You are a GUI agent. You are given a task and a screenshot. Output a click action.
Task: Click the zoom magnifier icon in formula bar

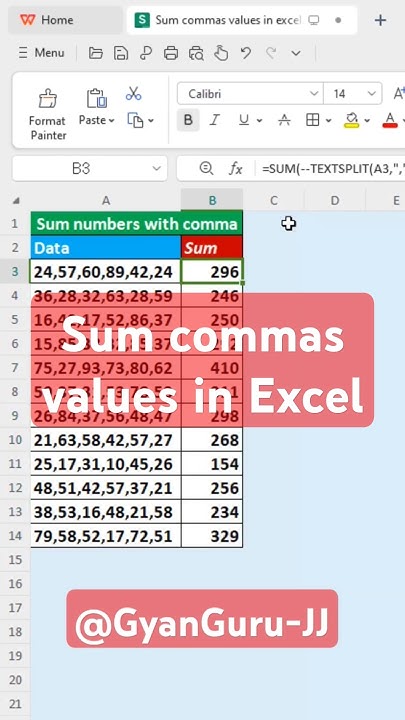(206, 169)
